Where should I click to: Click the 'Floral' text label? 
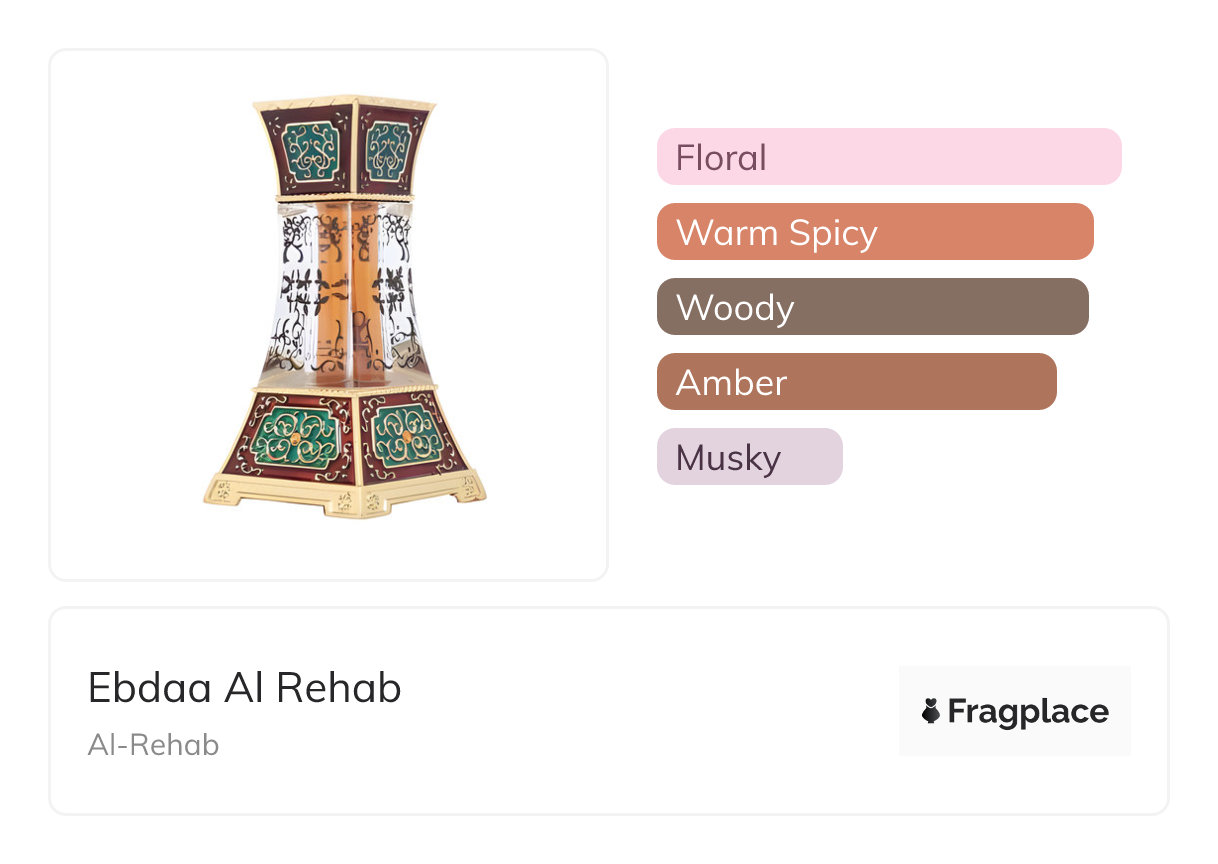click(721, 158)
